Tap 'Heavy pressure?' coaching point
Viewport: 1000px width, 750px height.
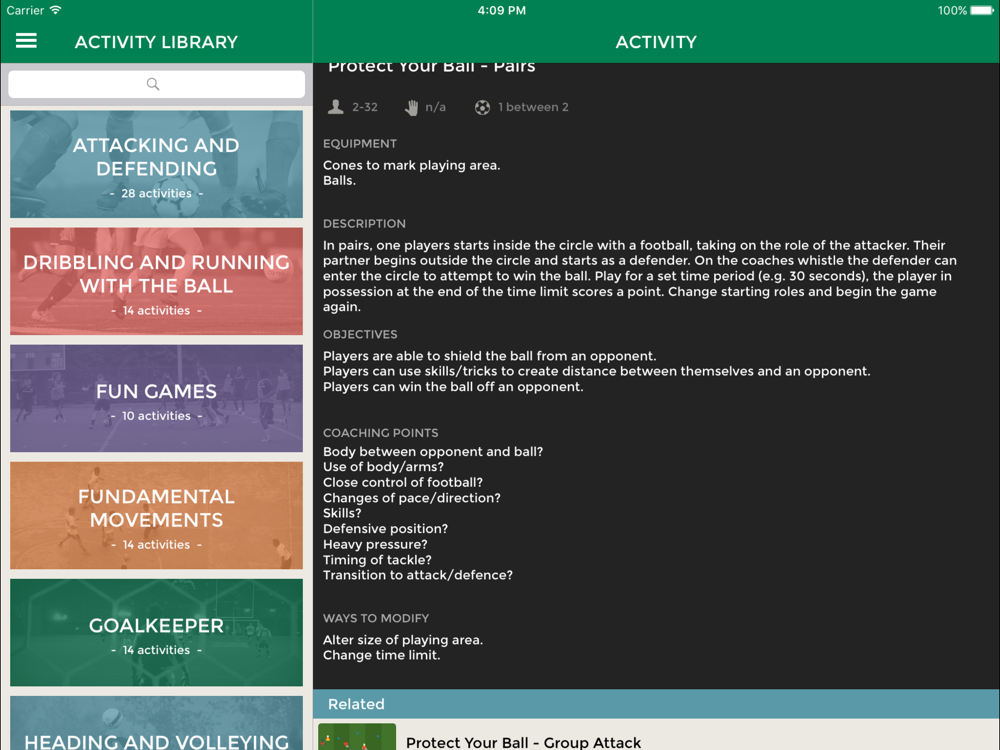pyautogui.click(x=375, y=545)
